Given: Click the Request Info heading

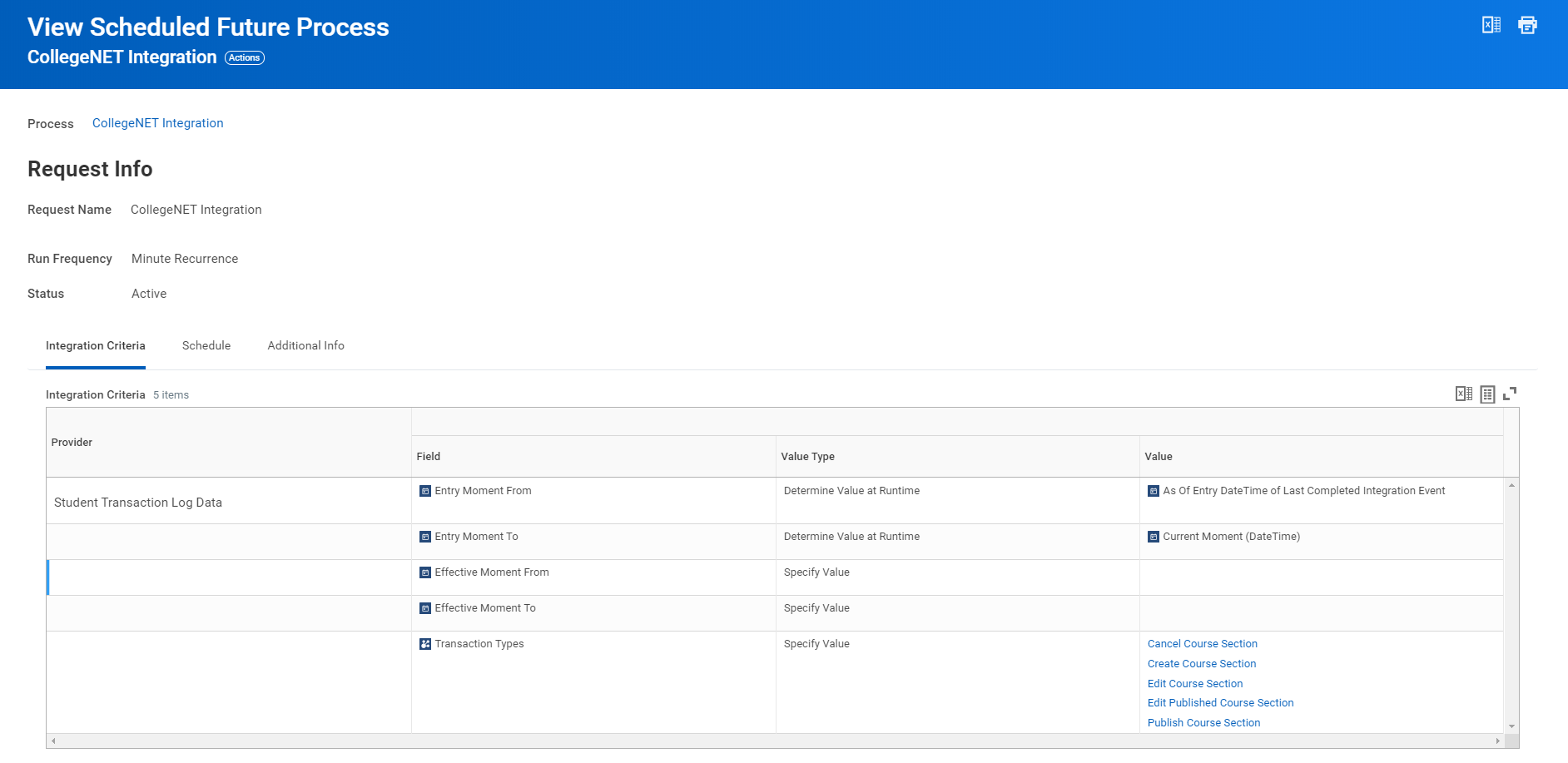Looking at the screenshot, I should pyautogui.click(x=90, y=169).
